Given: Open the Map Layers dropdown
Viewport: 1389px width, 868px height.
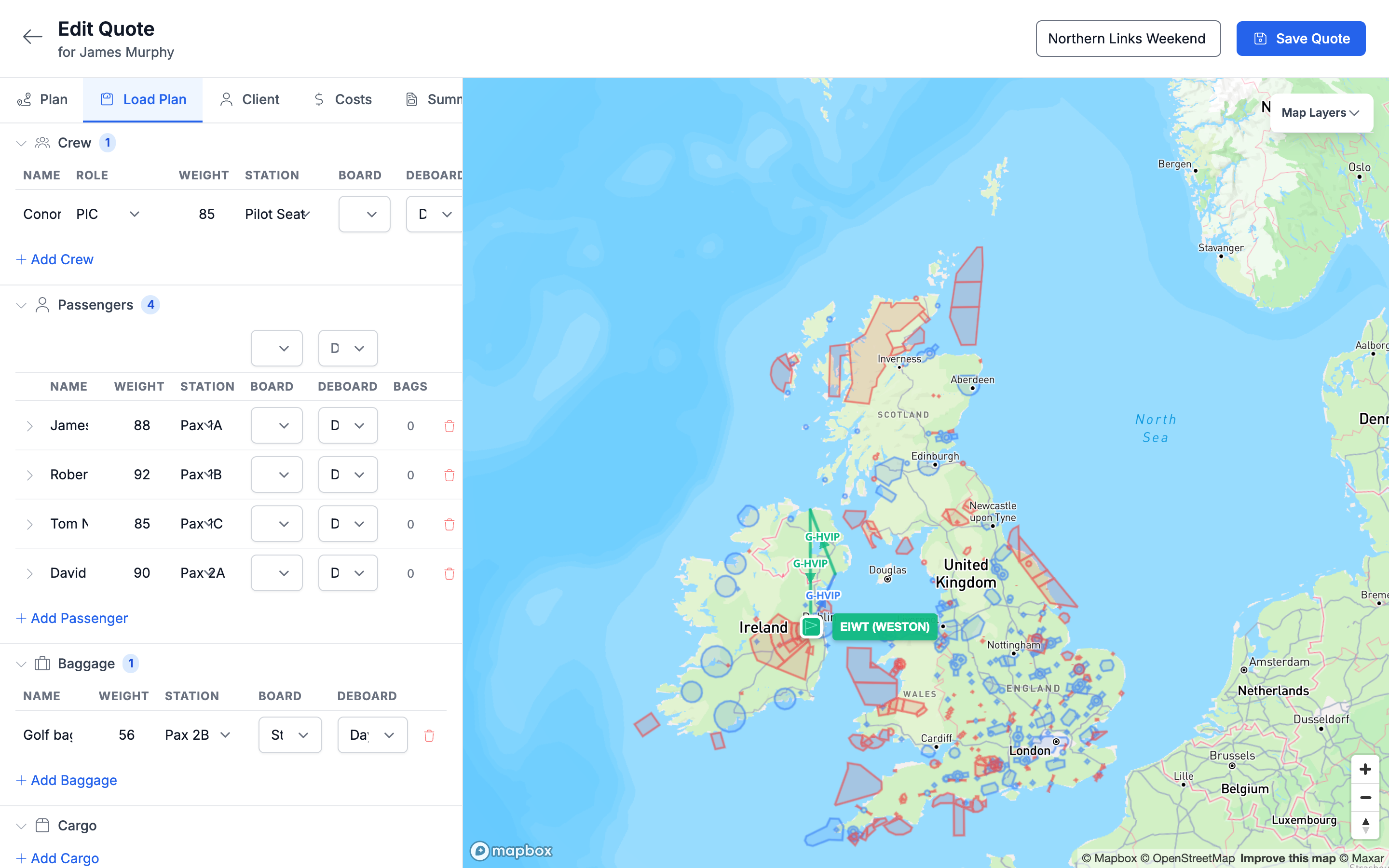Looking at the screenshot, I should 1321,112.
